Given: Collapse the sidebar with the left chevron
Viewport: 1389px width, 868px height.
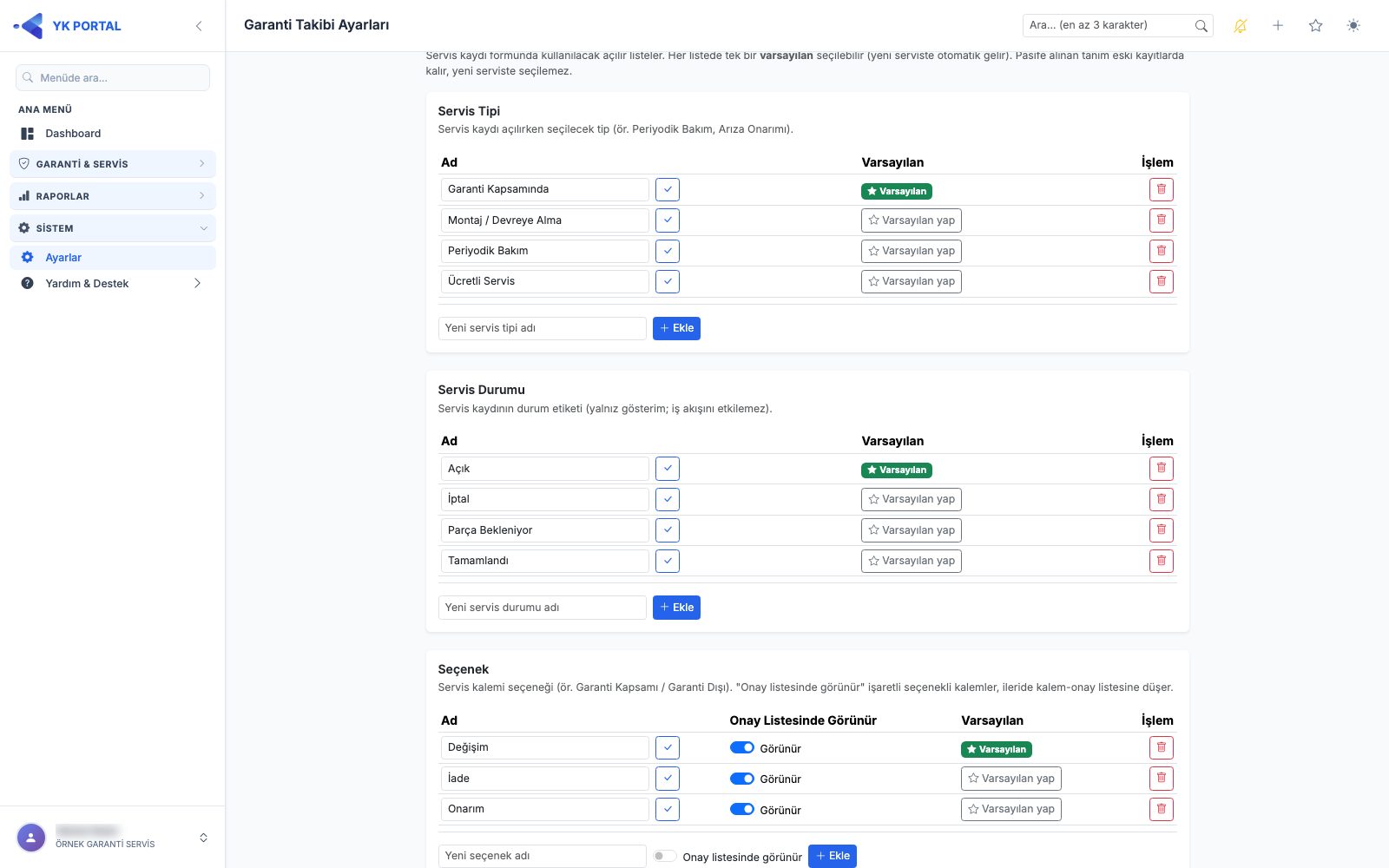Looking at the screenshot, I should pyautogui.click(x=199, y=26).
